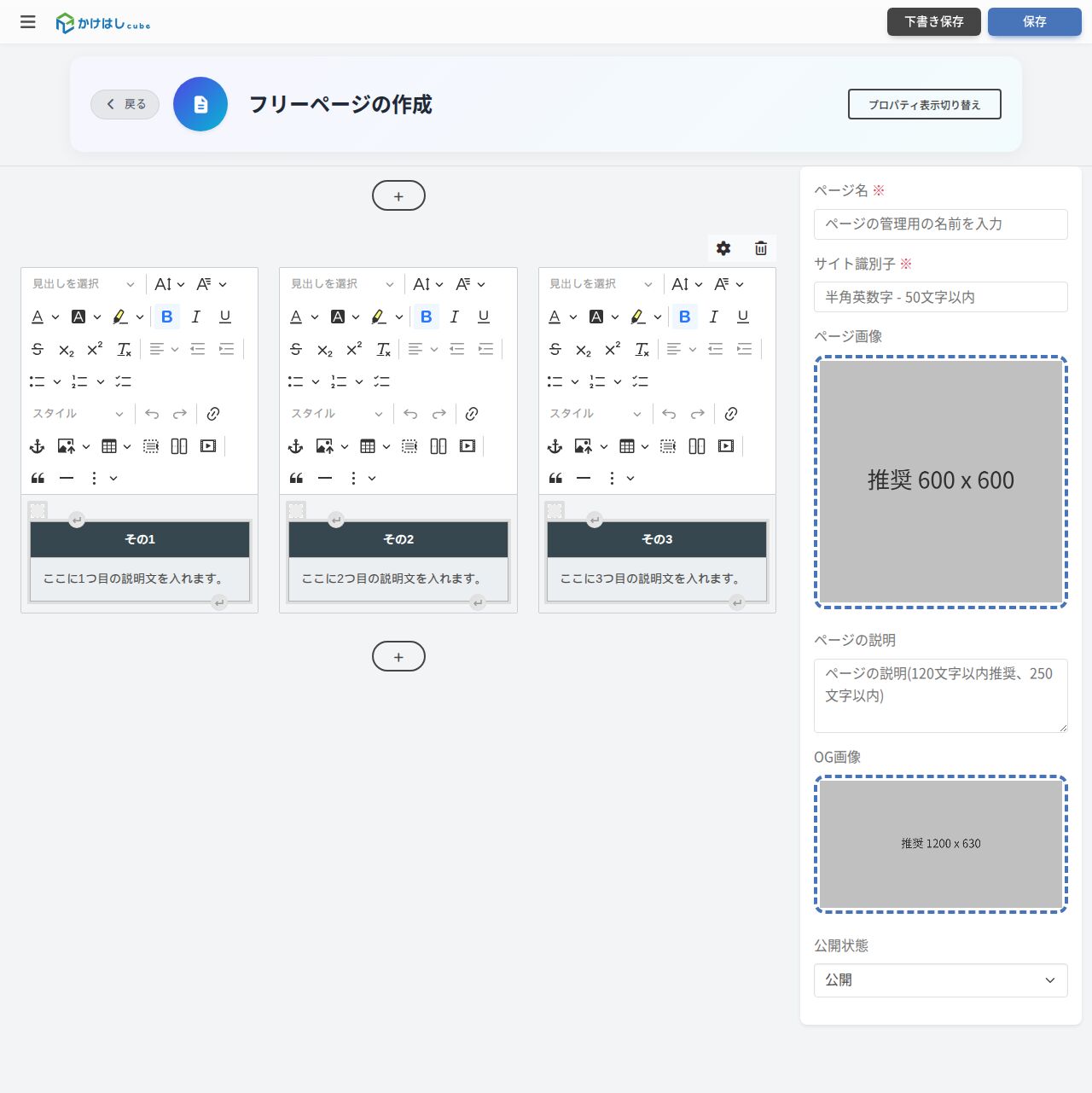Viewport: 1092px width, 1093px height.
Task: Insert horizontal line in the その1 editor
Action: click(67, 479)
